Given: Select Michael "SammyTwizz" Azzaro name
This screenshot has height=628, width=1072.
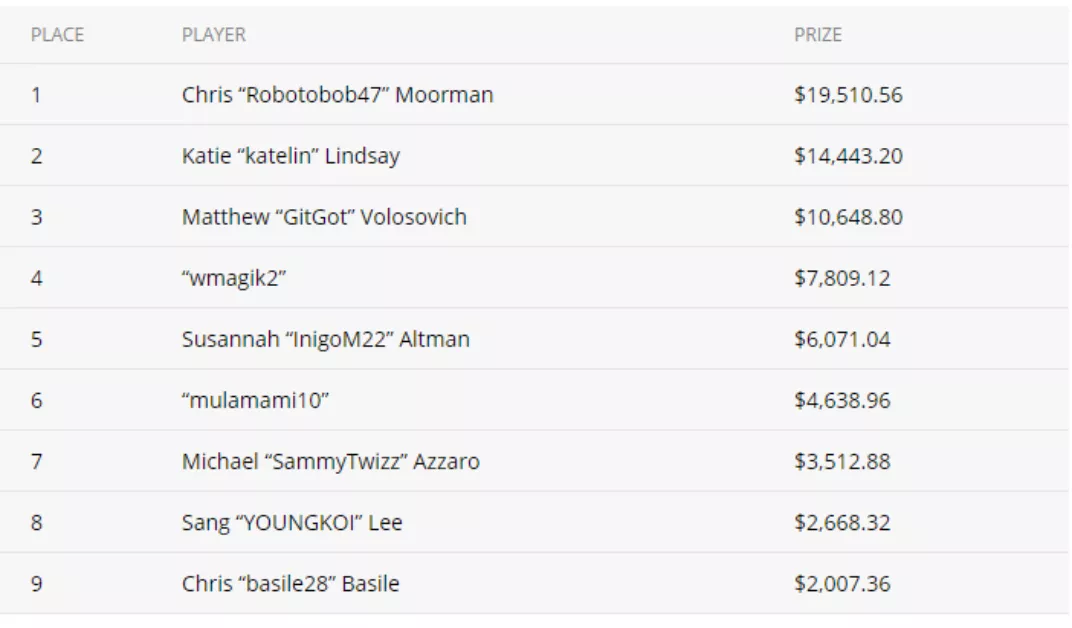Looking at the screenshot, I should [330, 461].
